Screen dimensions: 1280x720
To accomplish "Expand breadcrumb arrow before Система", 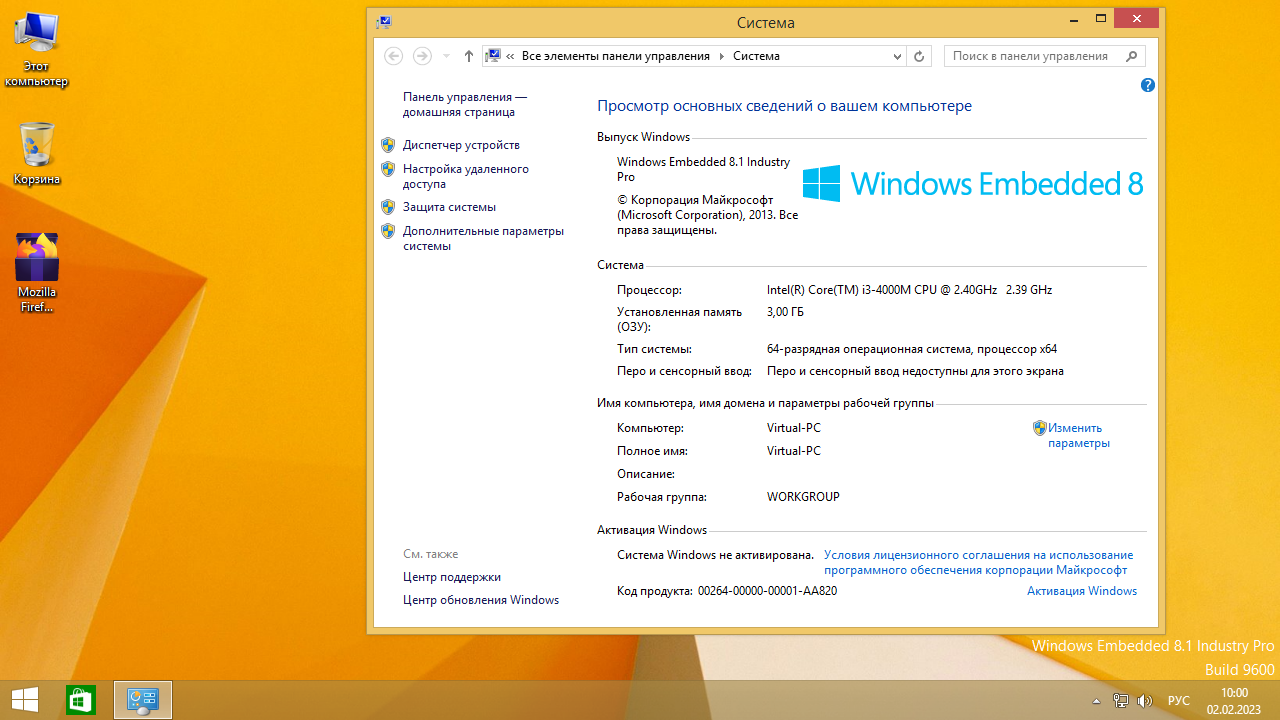I will pos(721,57).
